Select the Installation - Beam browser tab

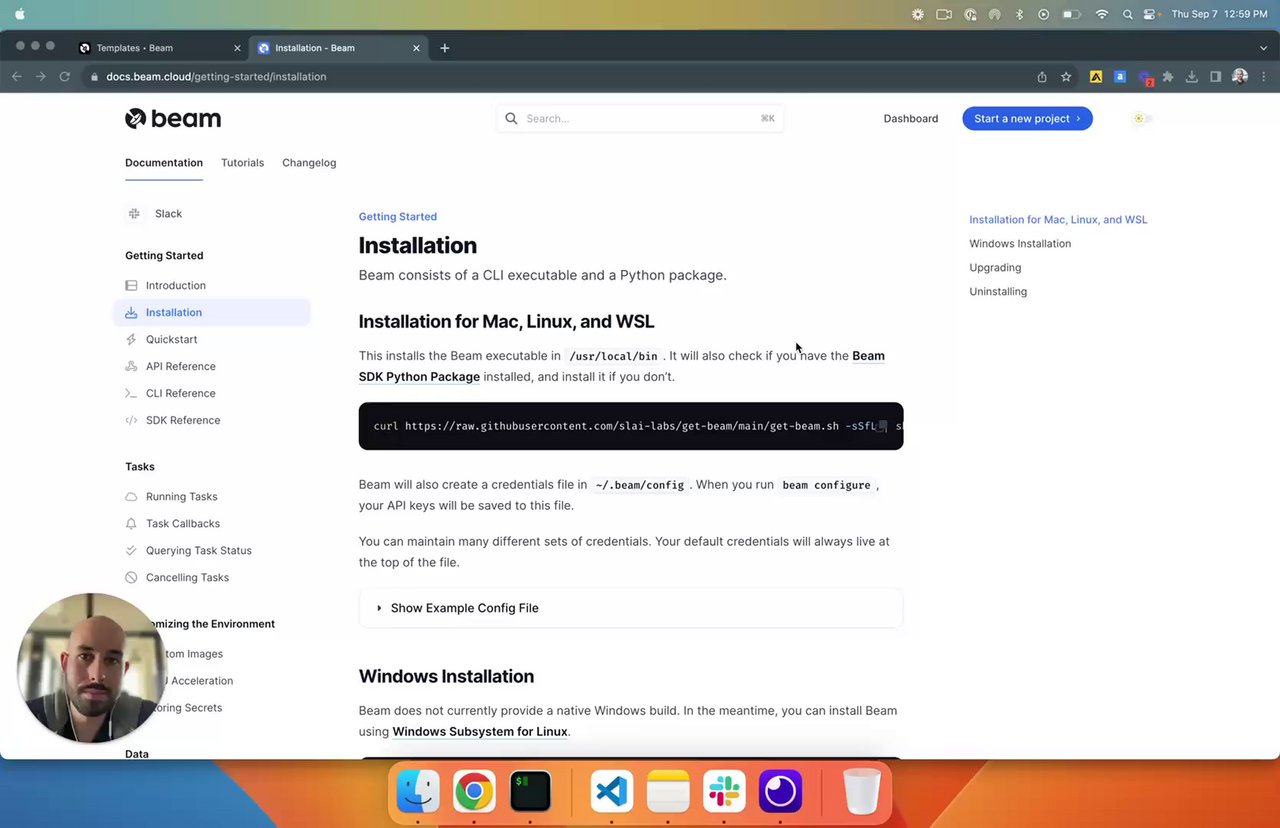click(x=339, y=48)
